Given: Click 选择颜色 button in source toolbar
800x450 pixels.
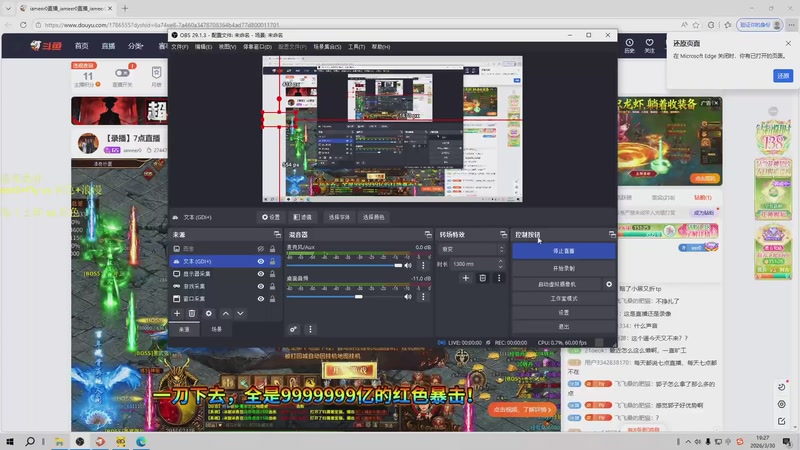Looking at the screenshot, I should tap(373, 217).
